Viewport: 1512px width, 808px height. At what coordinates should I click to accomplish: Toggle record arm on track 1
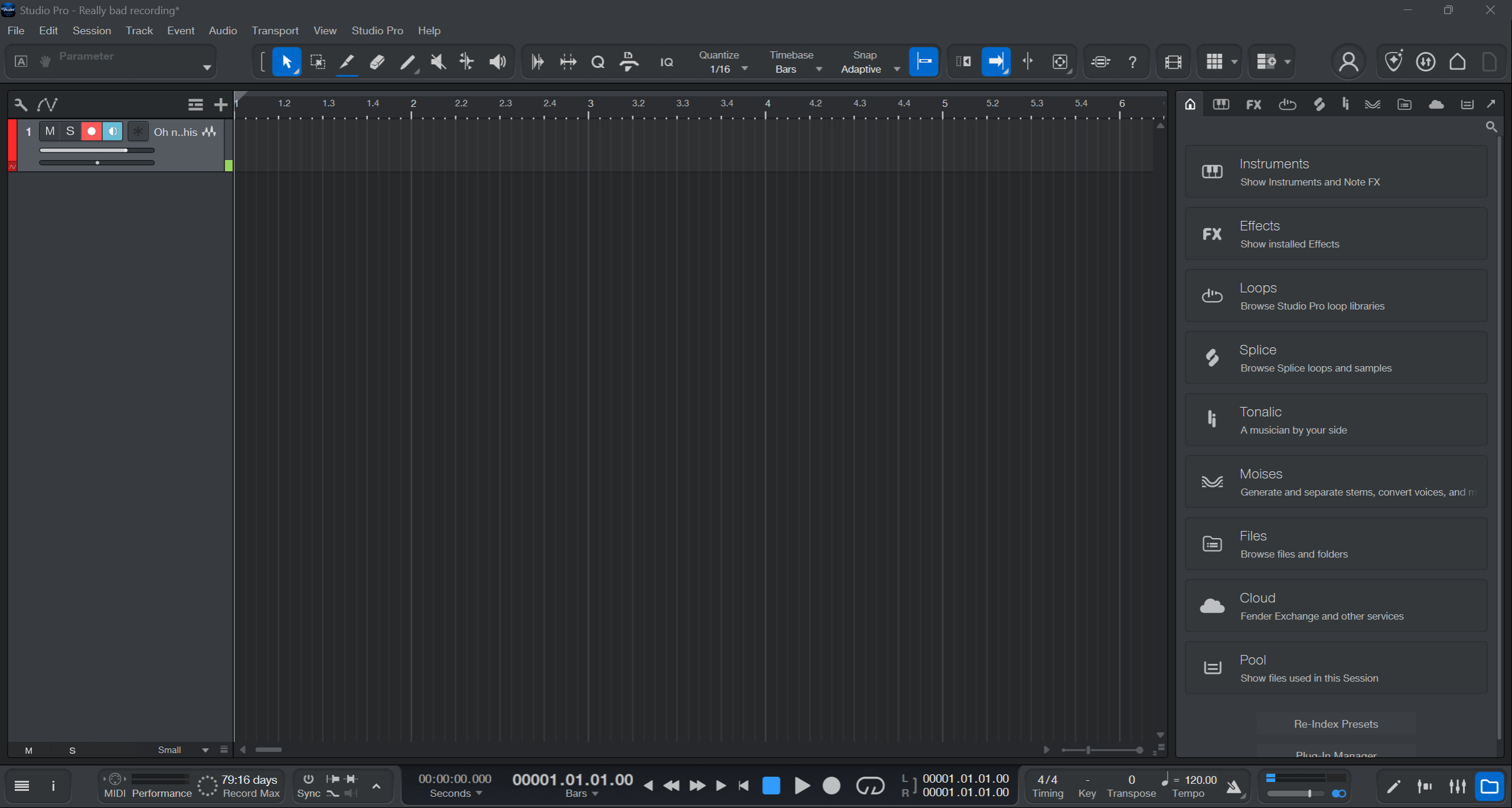tap(92, 131)
